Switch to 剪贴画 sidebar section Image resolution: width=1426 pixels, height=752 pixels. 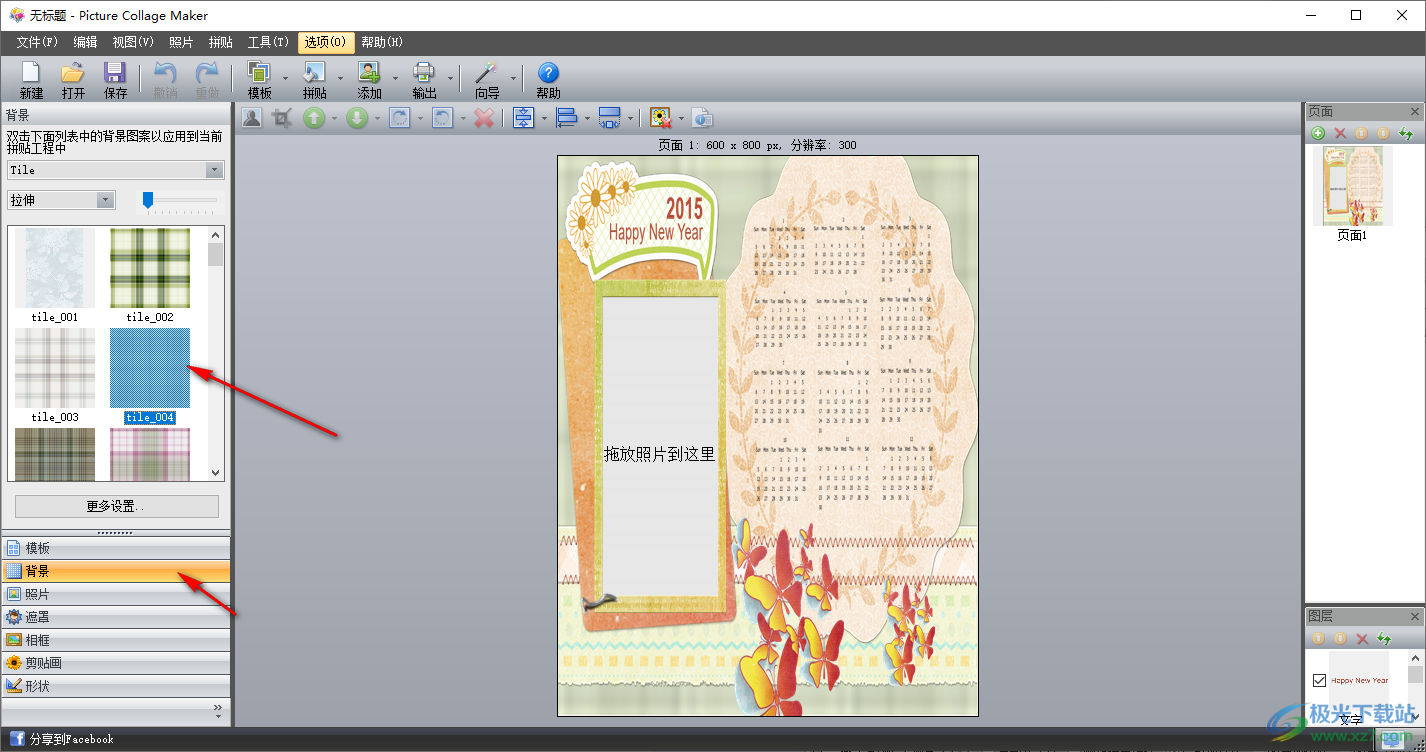[115, 663]
